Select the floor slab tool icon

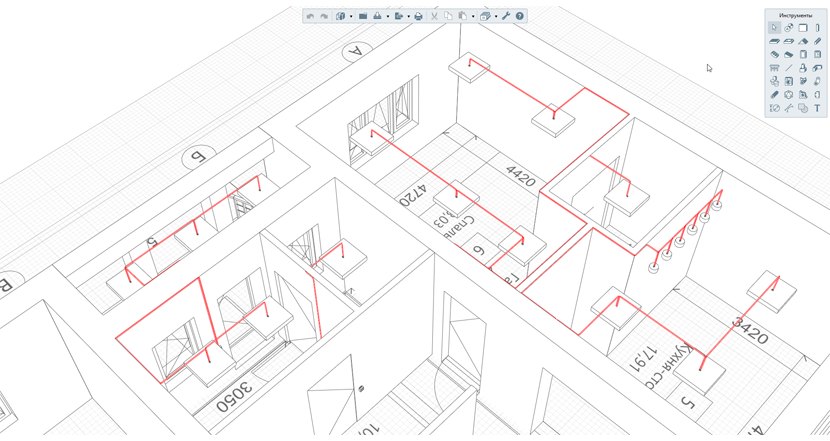[x=774, y=41]
